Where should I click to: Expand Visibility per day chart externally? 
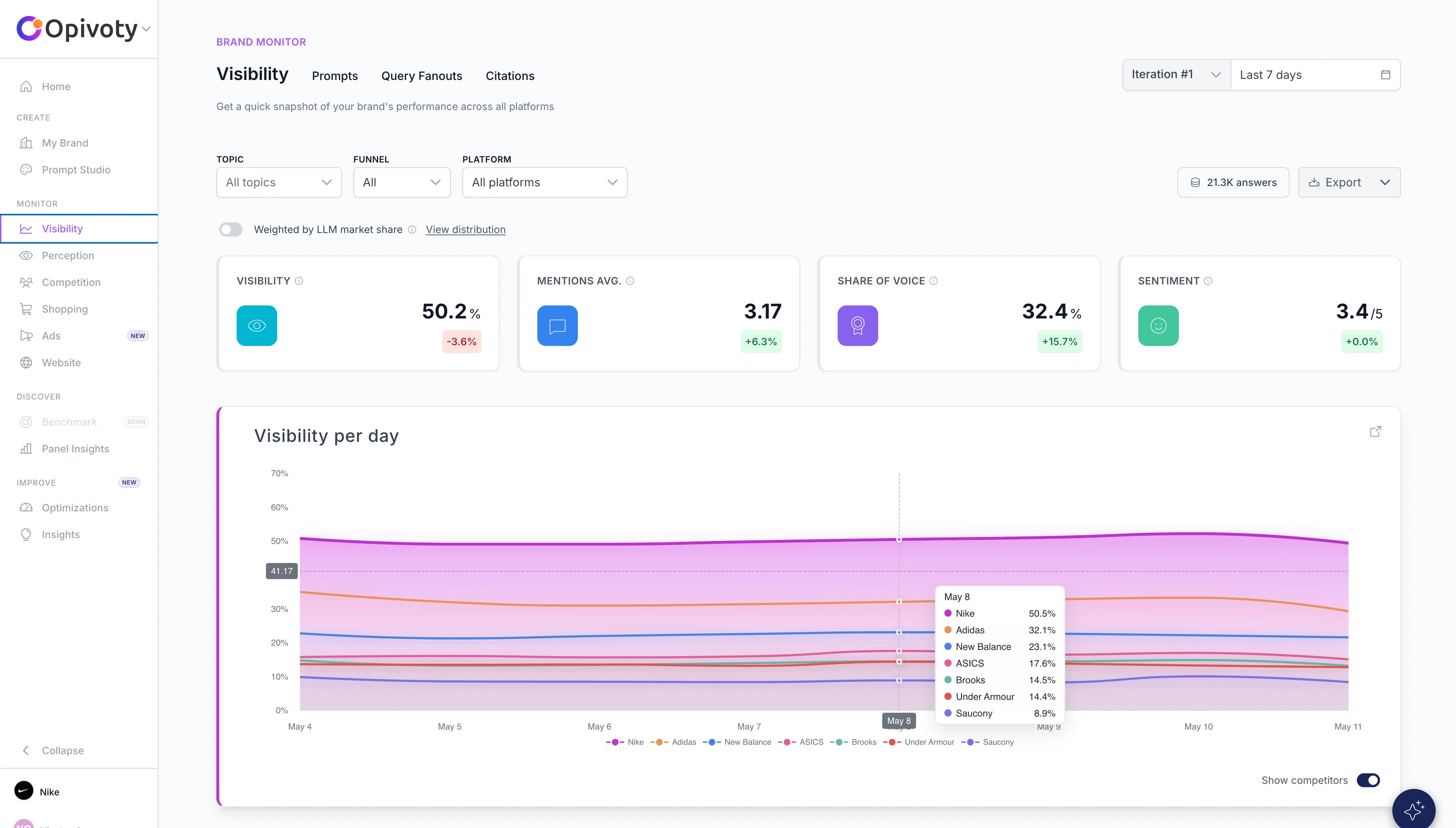[1375, 432]
